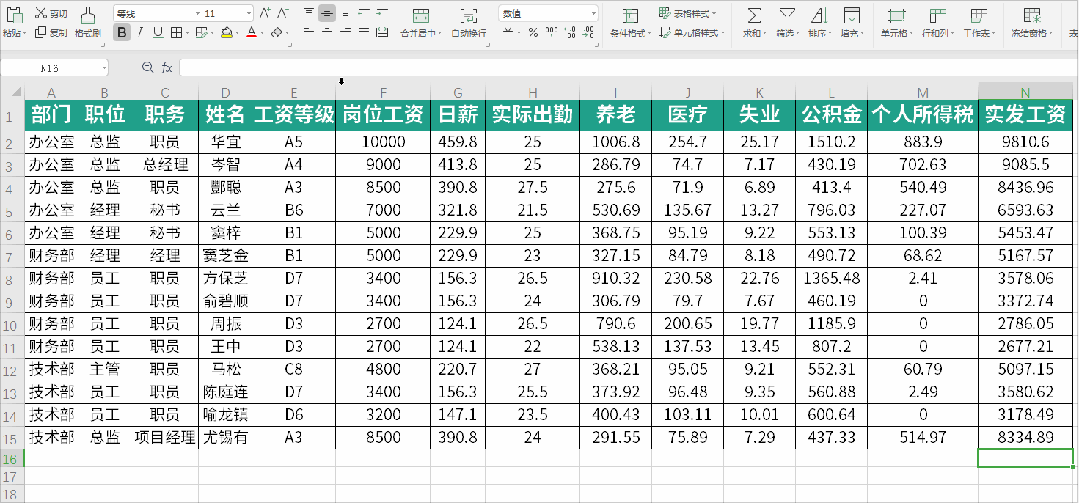Toggle left horizontal alignment
This screenshot has height=503, width=1079.
coord(309,32)
